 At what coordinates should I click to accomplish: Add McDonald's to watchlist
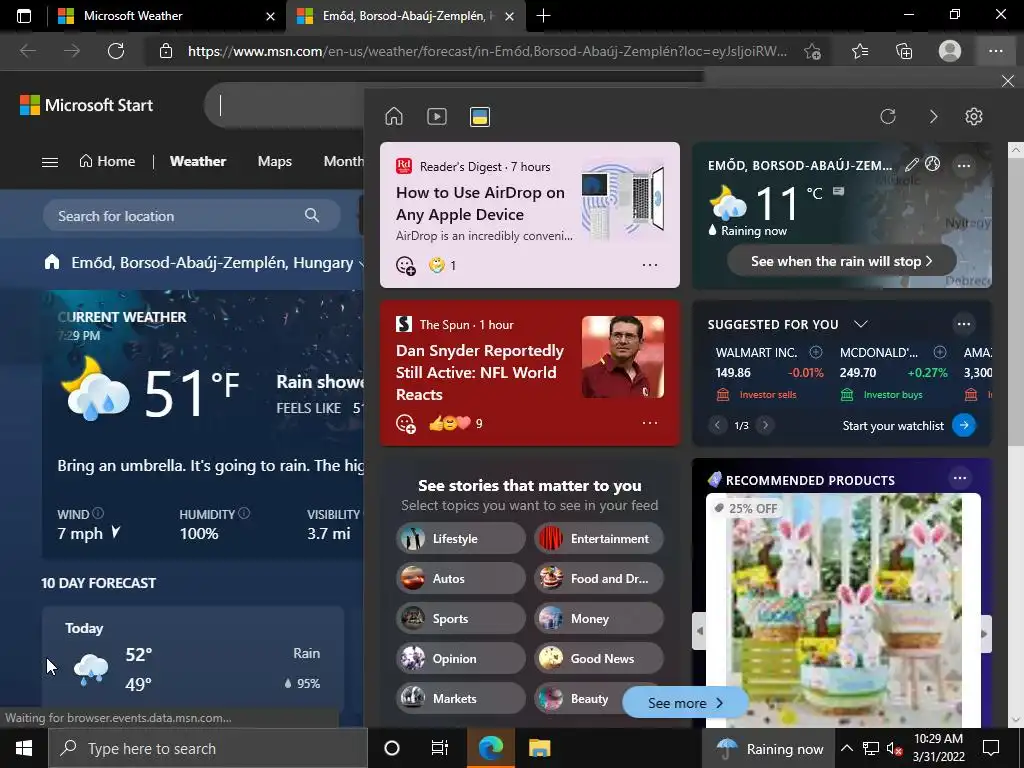tap(940, 352)
